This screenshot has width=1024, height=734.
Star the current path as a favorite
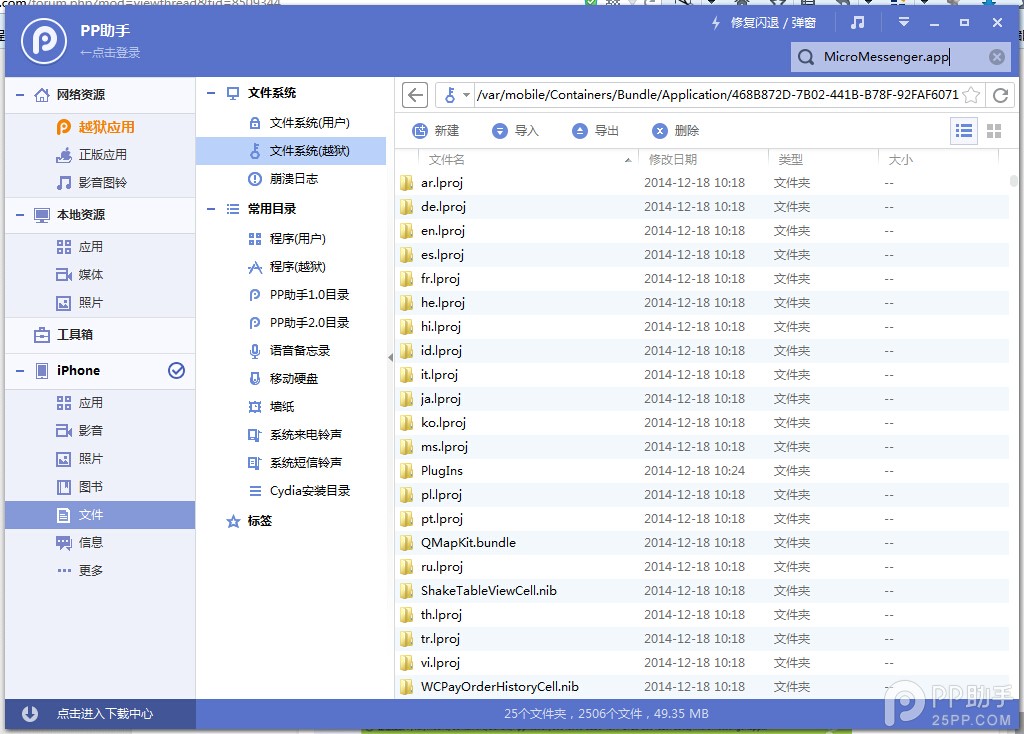pos(969,95)
